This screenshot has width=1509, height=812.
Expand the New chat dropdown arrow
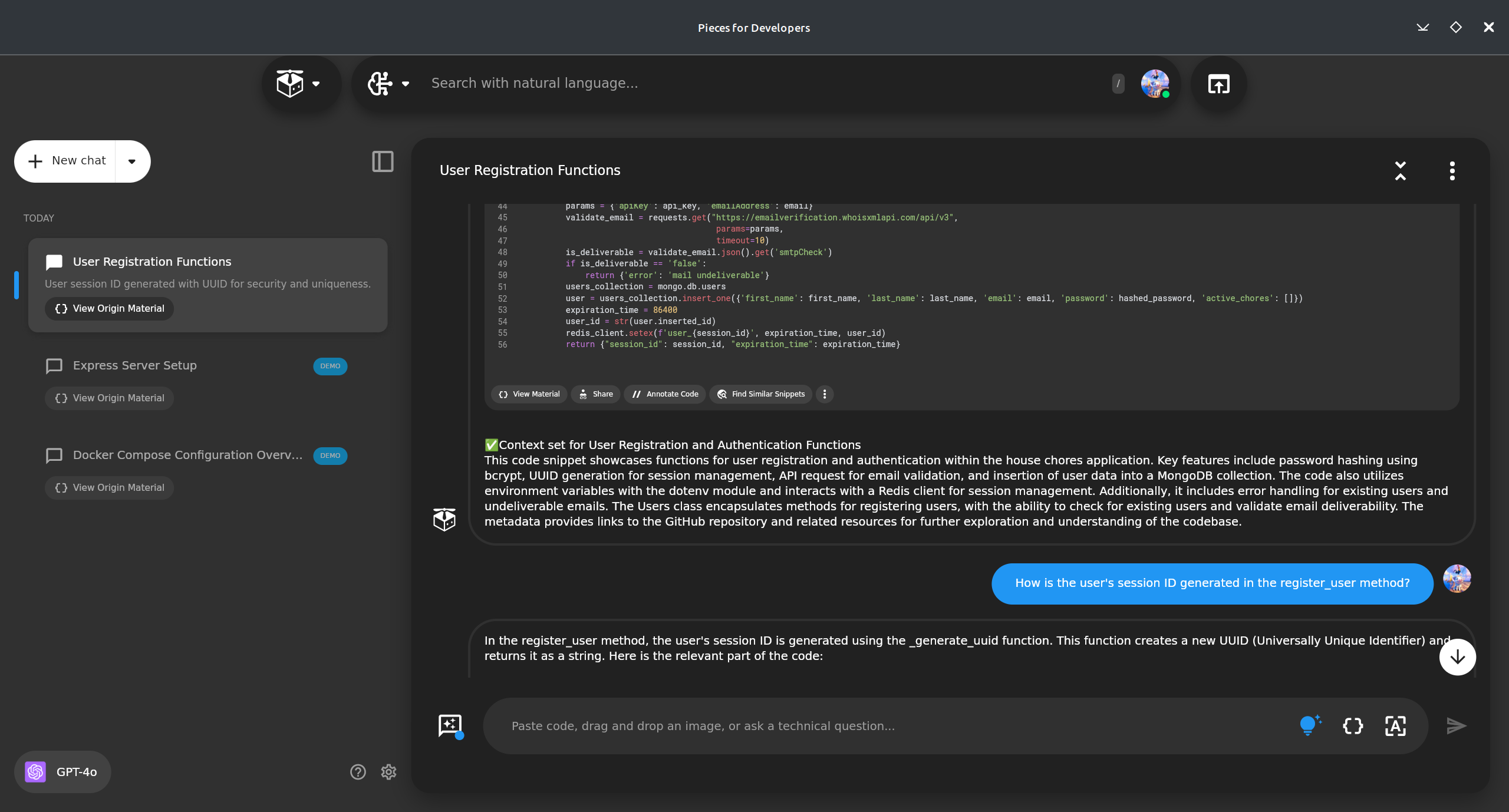pyautogui.click(x=132, y=161)
